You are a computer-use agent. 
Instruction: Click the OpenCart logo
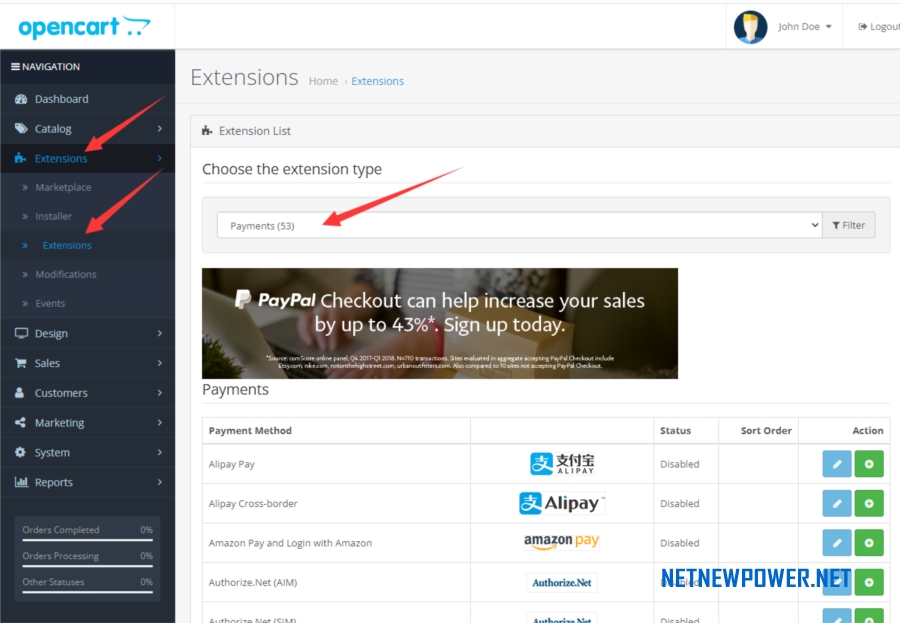[84, 27]
